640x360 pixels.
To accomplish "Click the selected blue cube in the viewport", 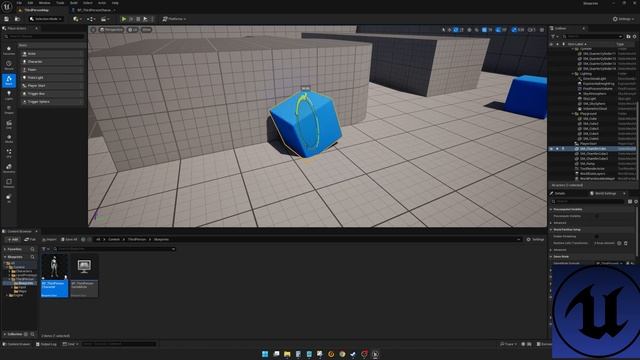I will [305, 124].
